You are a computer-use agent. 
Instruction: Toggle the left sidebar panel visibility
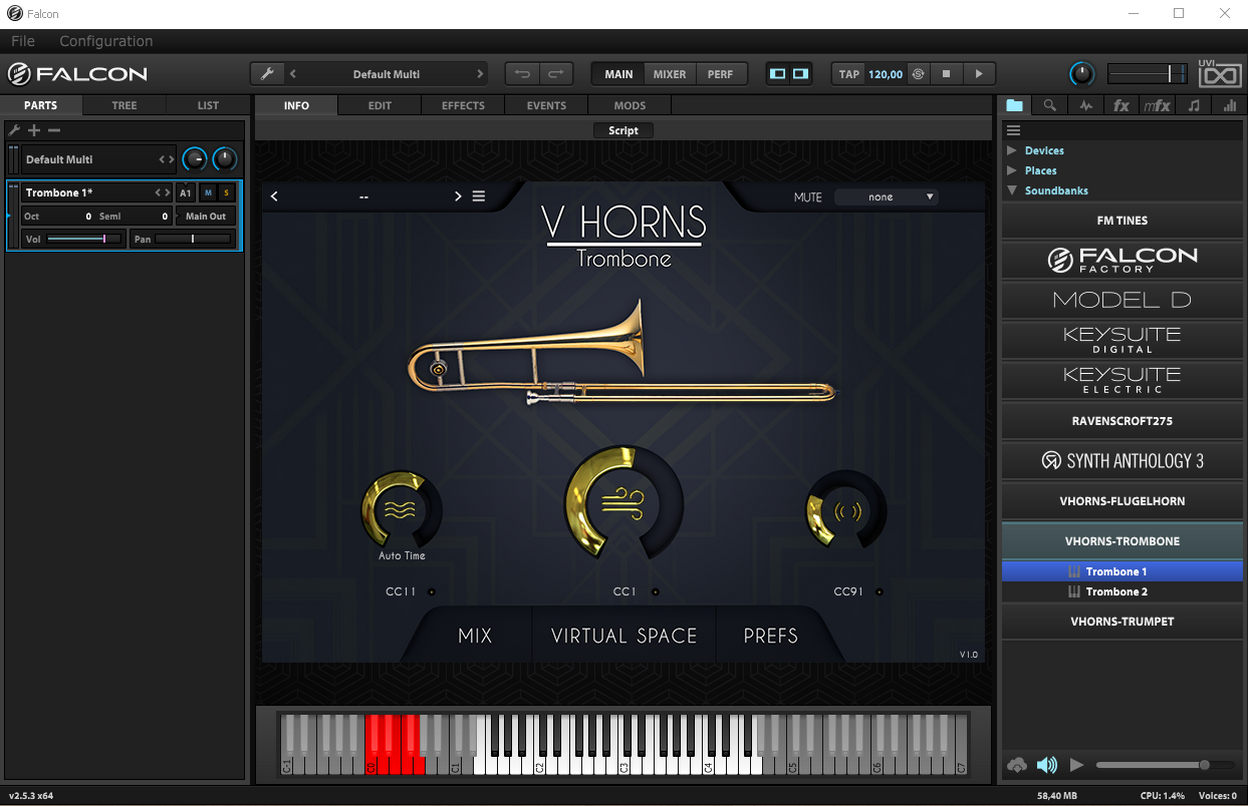pos(777,74)
